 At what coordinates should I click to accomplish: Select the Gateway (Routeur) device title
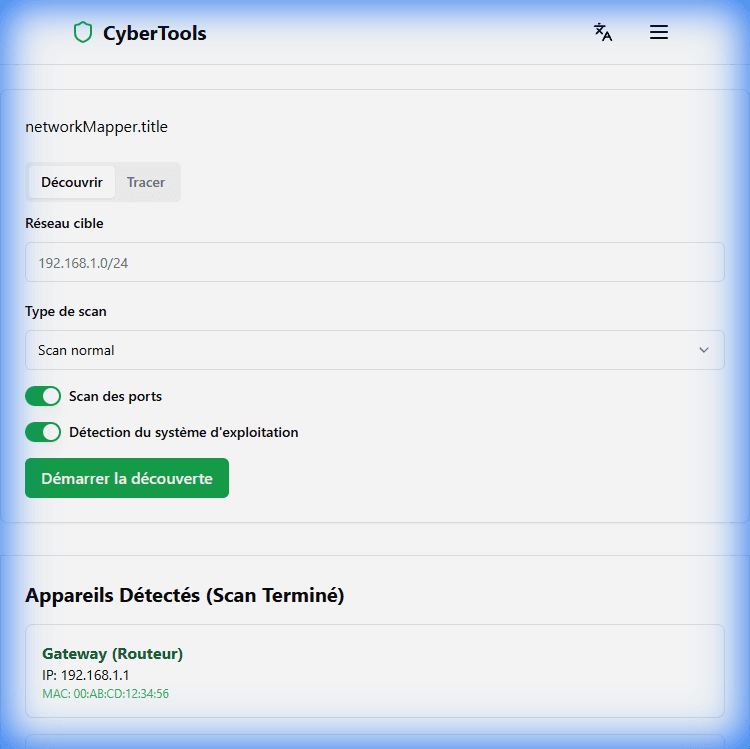coord(112,653)
